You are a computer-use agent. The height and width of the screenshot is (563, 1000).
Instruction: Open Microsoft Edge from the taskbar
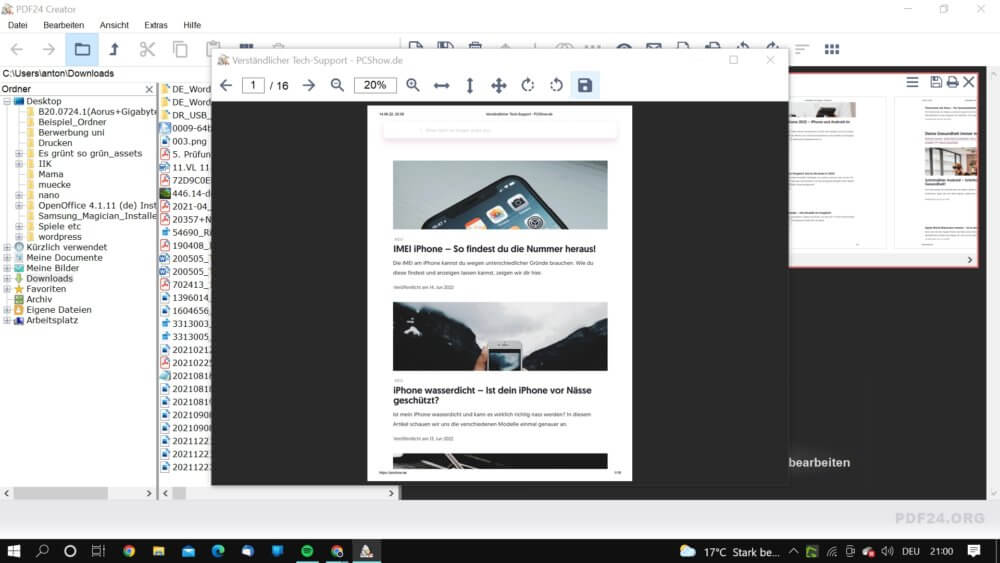coord(218,551)
